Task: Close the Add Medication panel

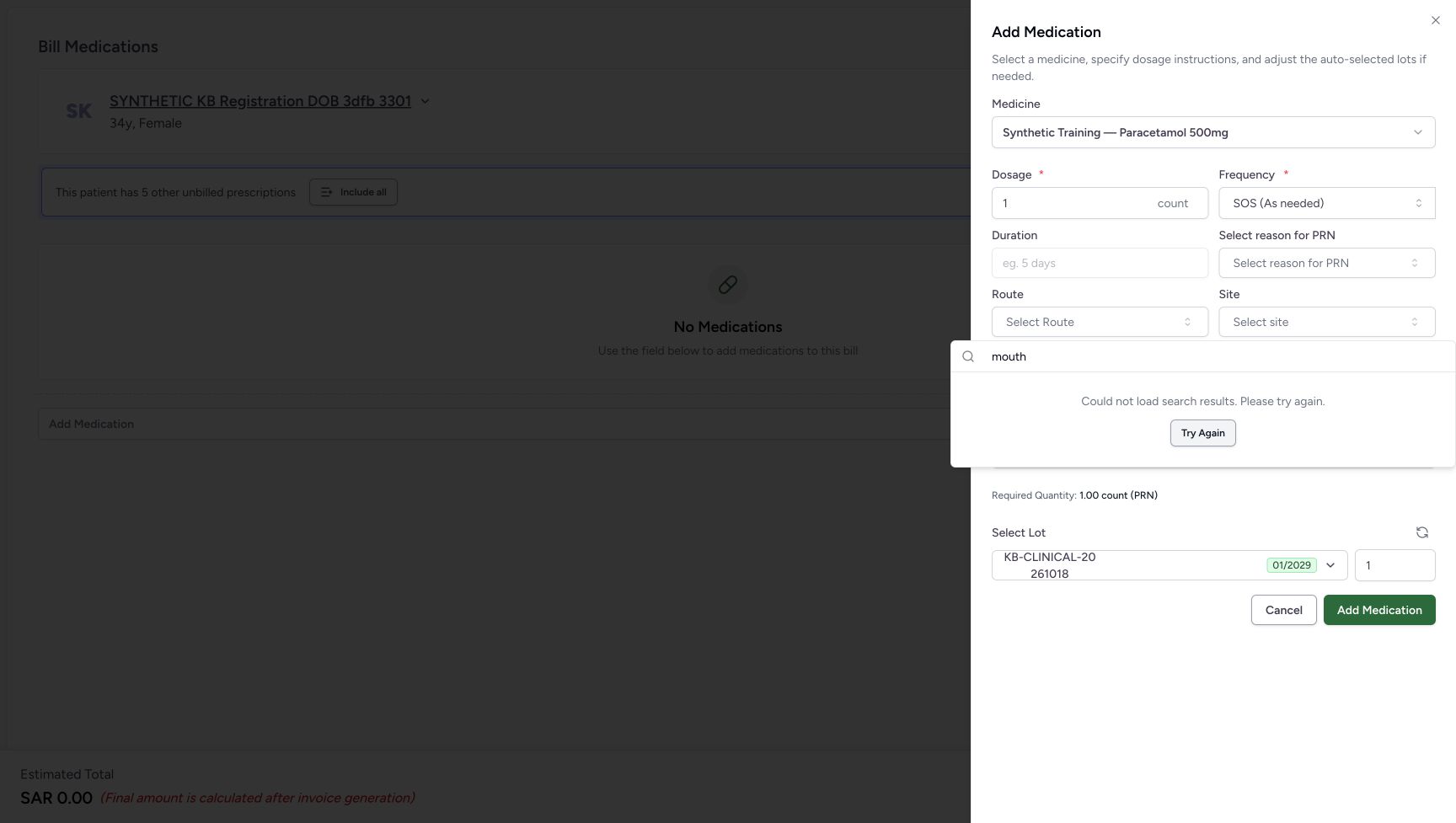Action: pos(1435,20)
